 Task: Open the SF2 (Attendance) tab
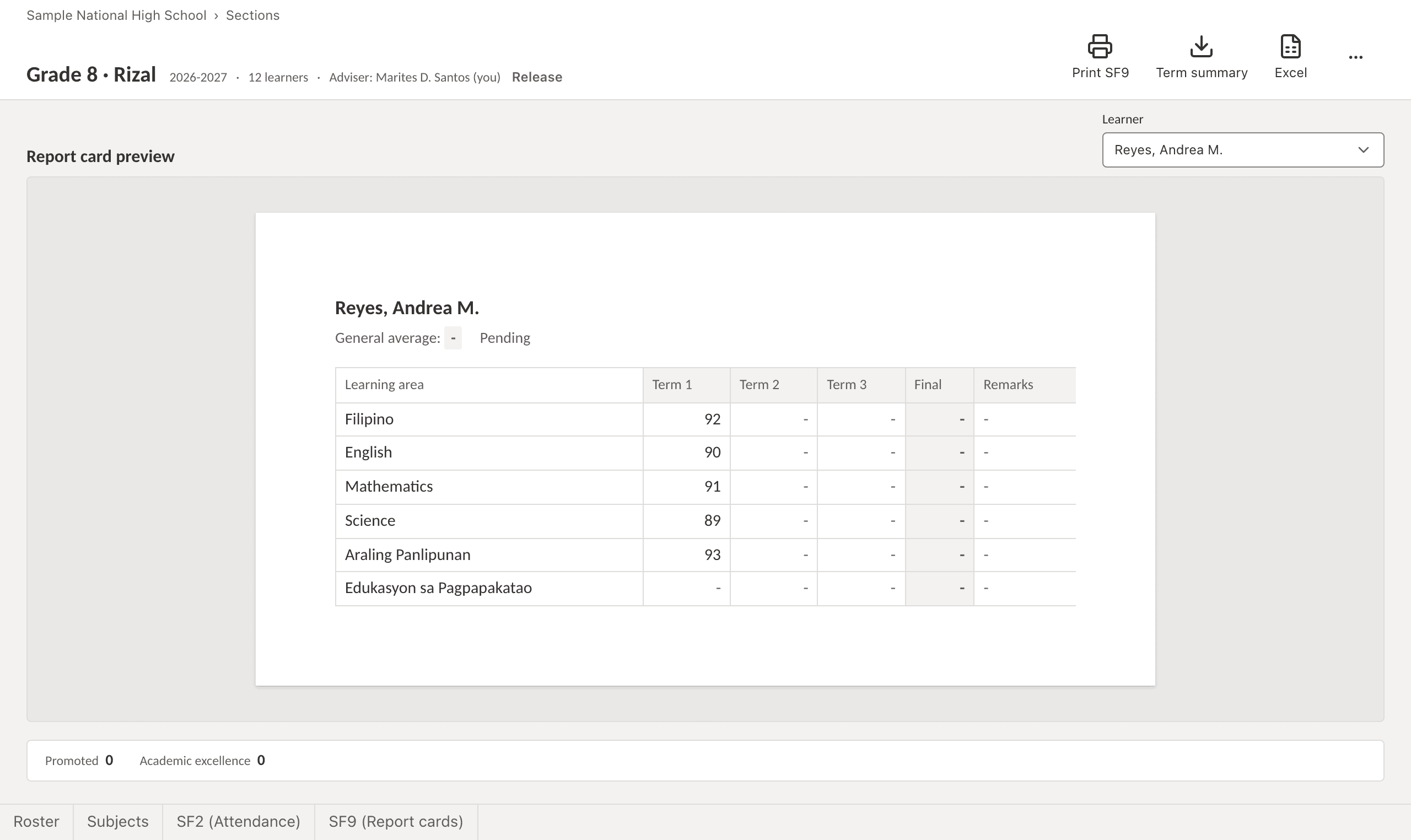click(238, 822)
